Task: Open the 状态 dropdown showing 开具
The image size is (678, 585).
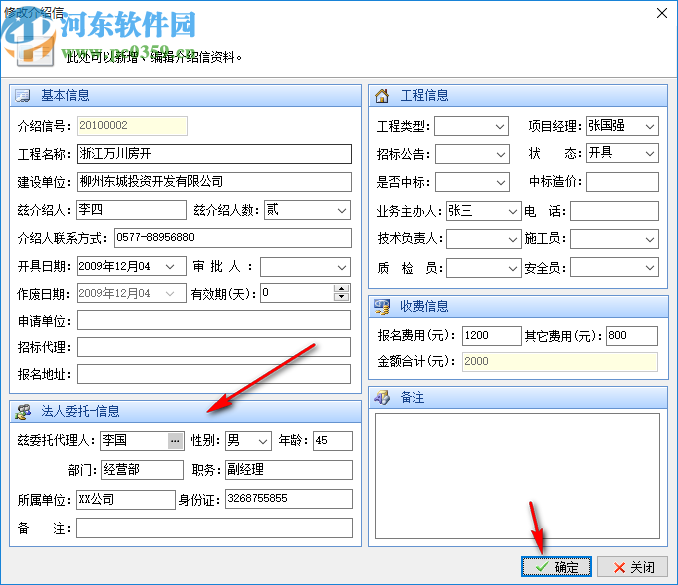Action: point(649,153)
